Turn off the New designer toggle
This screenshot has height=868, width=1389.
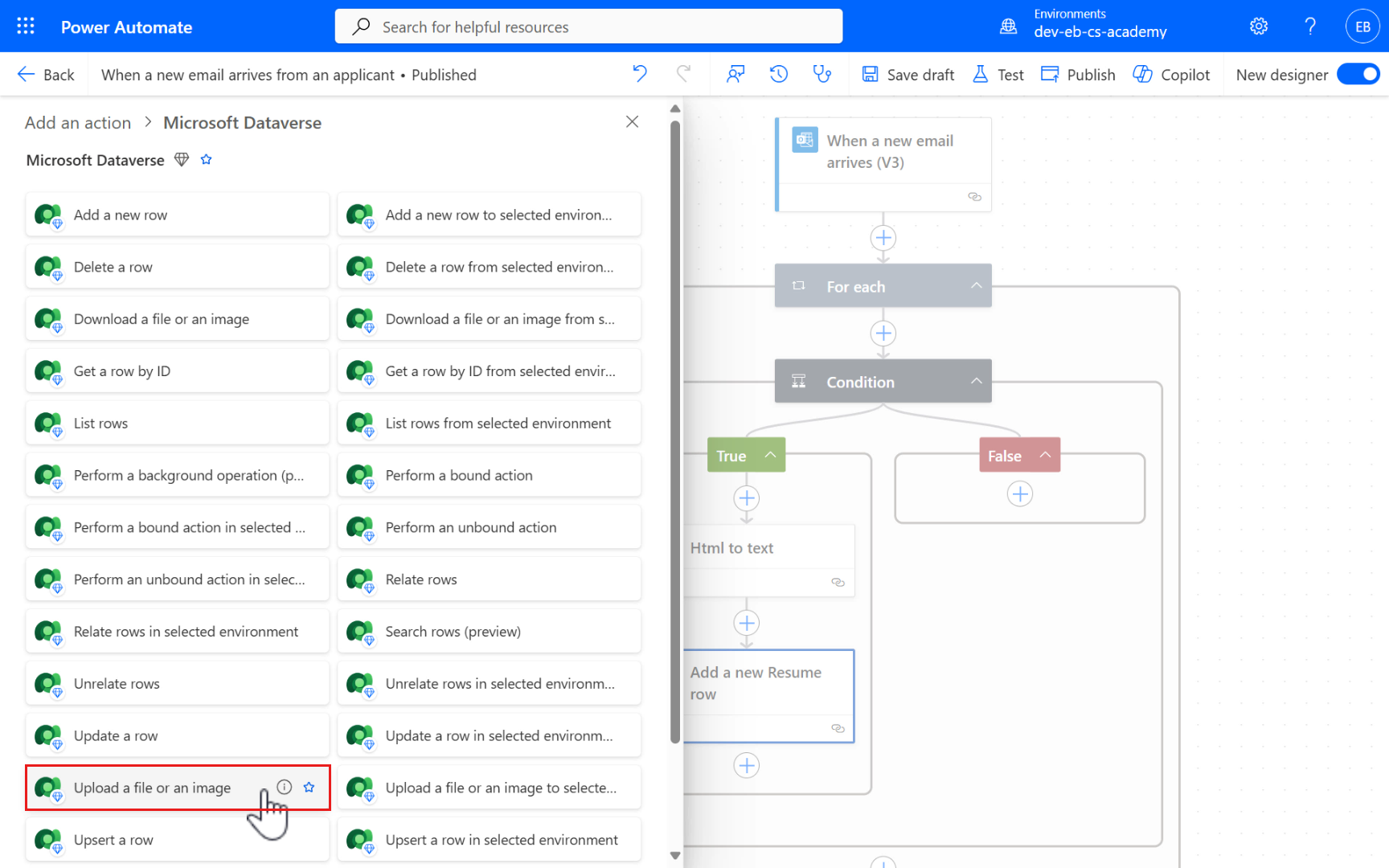[x=1358, y=73]
